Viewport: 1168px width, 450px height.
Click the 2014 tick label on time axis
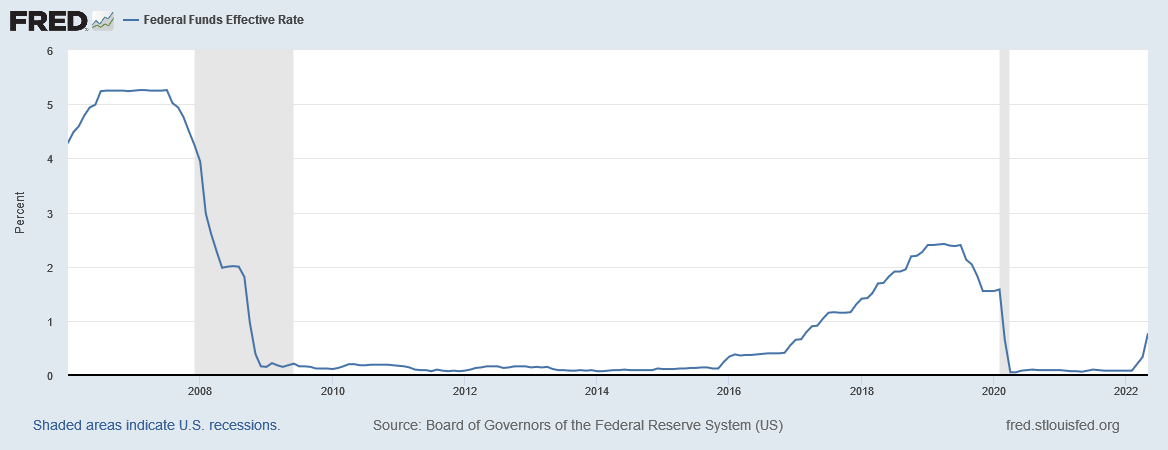(x=597, y=390)
